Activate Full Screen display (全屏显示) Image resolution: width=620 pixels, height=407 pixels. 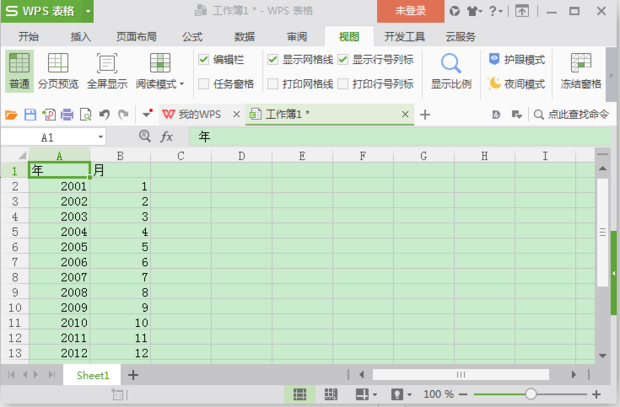pyautogui.click(x=107, y=71)
